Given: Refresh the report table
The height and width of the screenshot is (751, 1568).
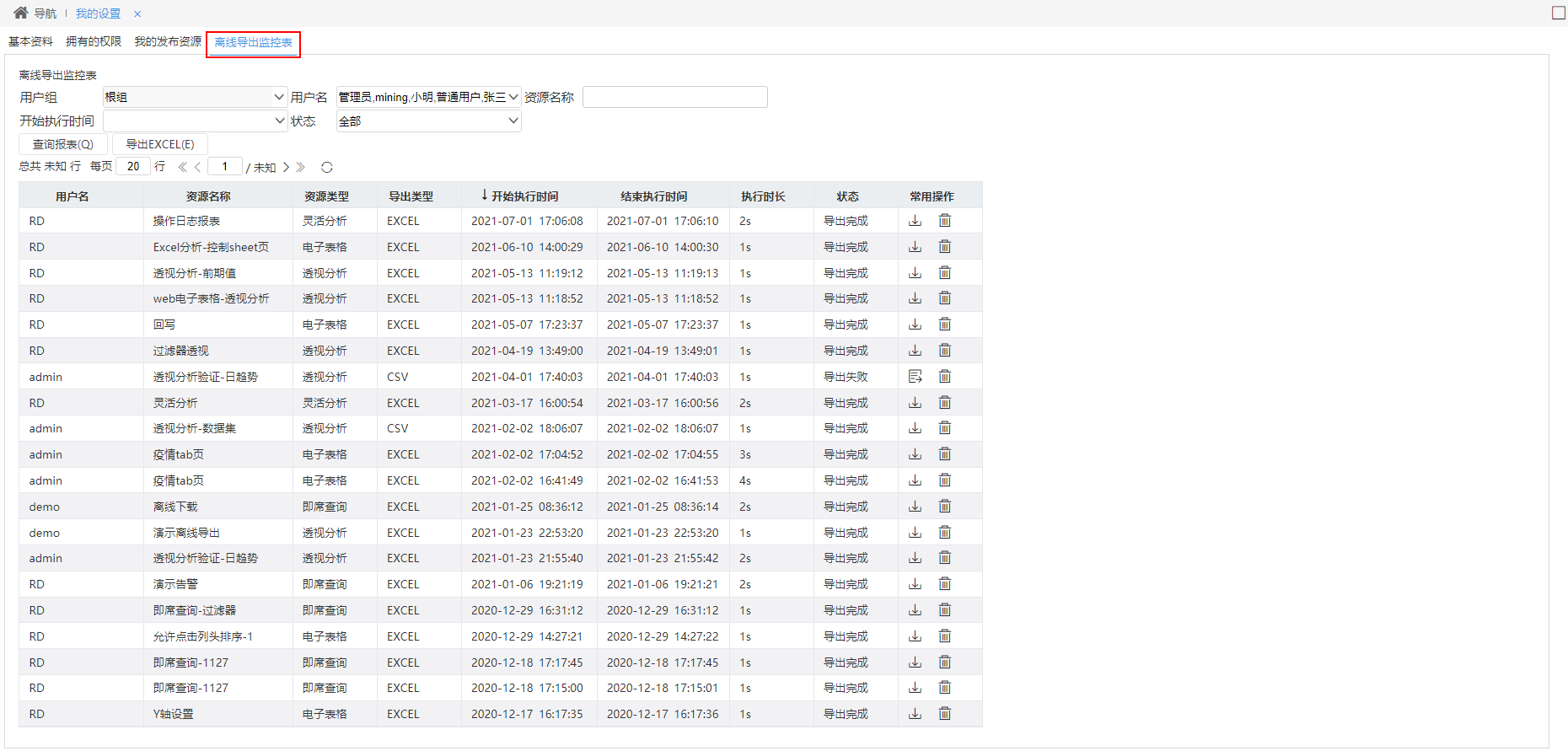Looking at the screenshot, I should [327, 167].
